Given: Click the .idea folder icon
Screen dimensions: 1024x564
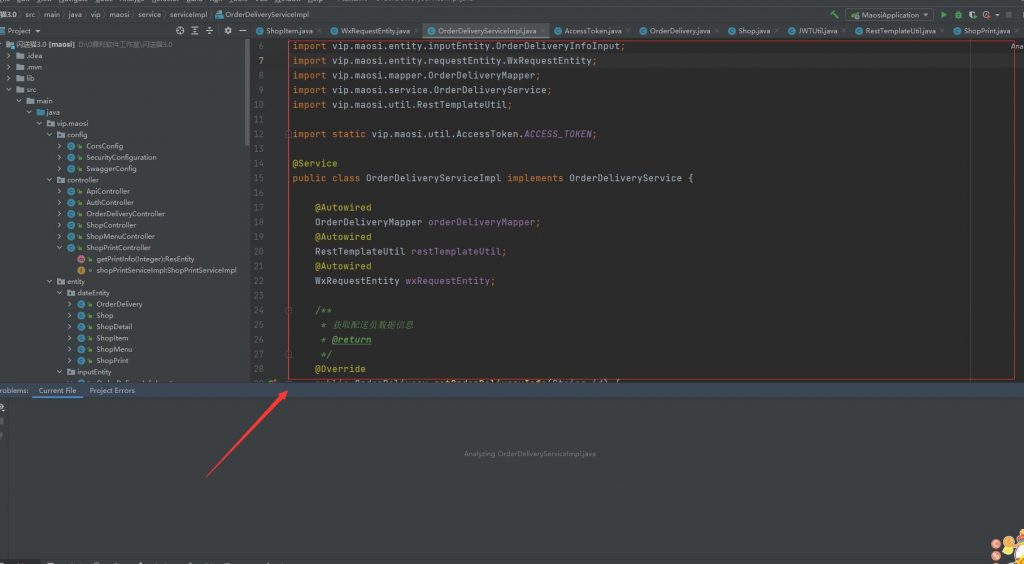Looking at the screenshot, I should 20,55.
